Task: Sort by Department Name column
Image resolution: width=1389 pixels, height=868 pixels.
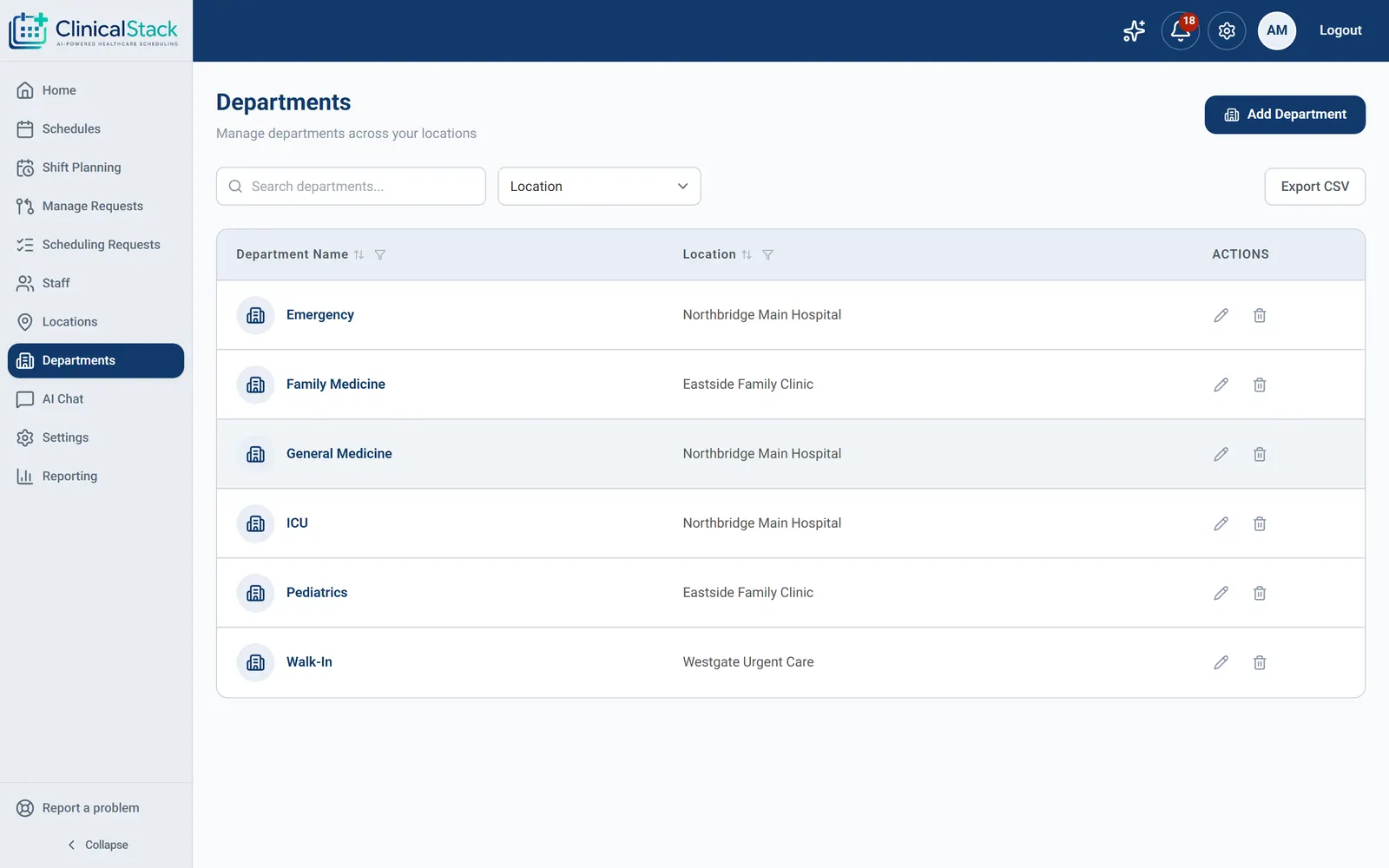Action: coord(359,254)
